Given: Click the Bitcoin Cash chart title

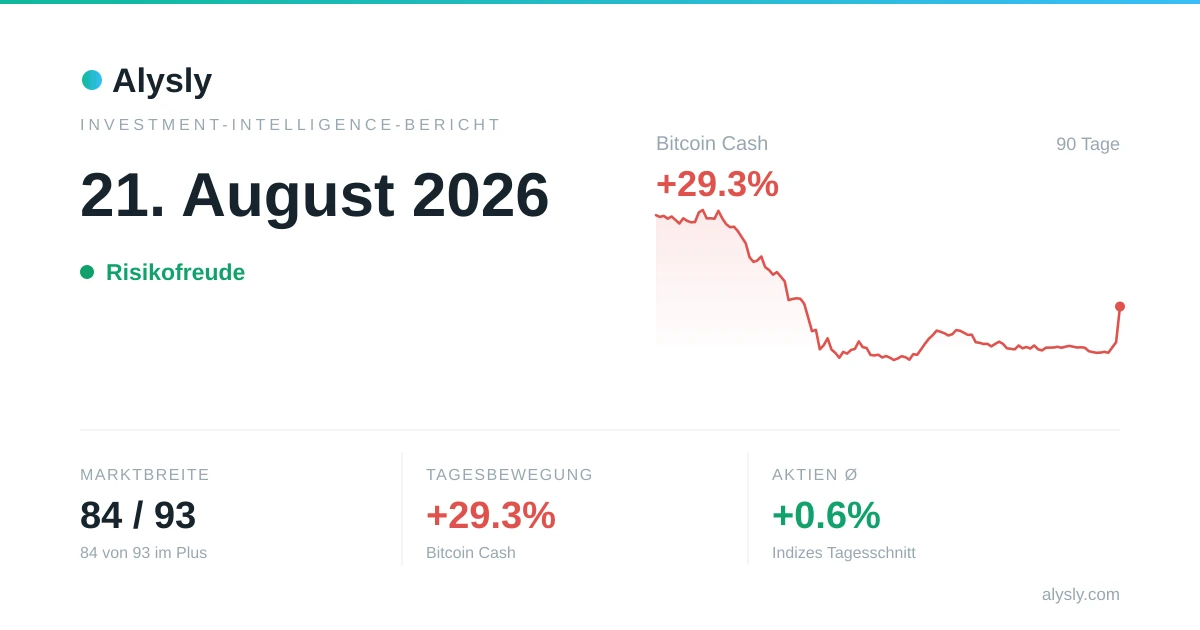Looking at the screenshot, I should point(712,143).
